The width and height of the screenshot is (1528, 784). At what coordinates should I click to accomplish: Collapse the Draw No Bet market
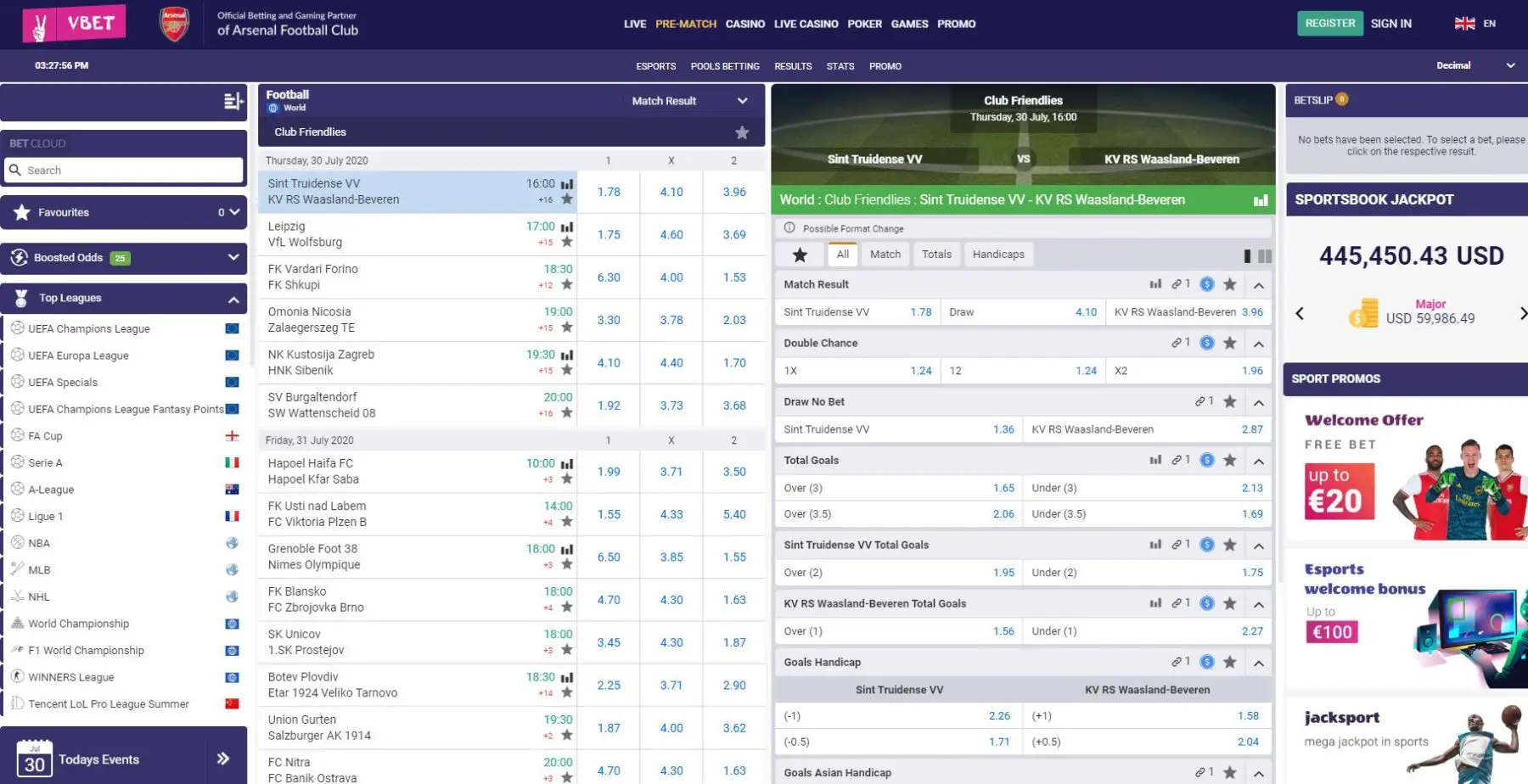click(x=1259, y=402)
